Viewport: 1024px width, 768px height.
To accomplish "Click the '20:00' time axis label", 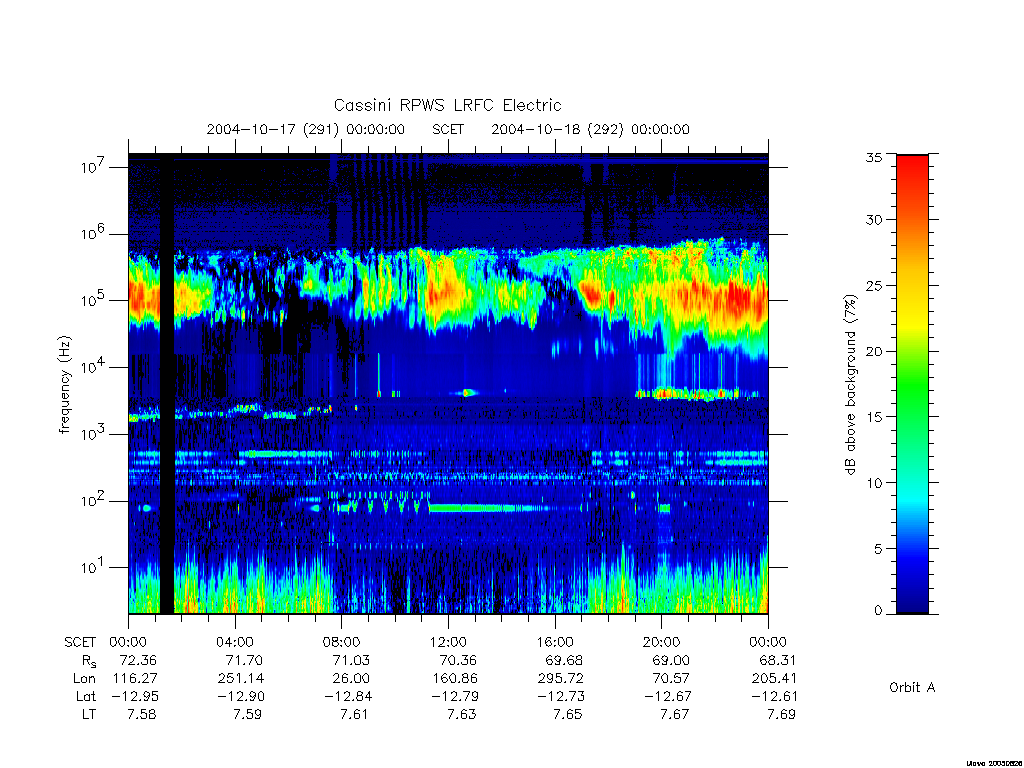I will click(x=662, y=642).
